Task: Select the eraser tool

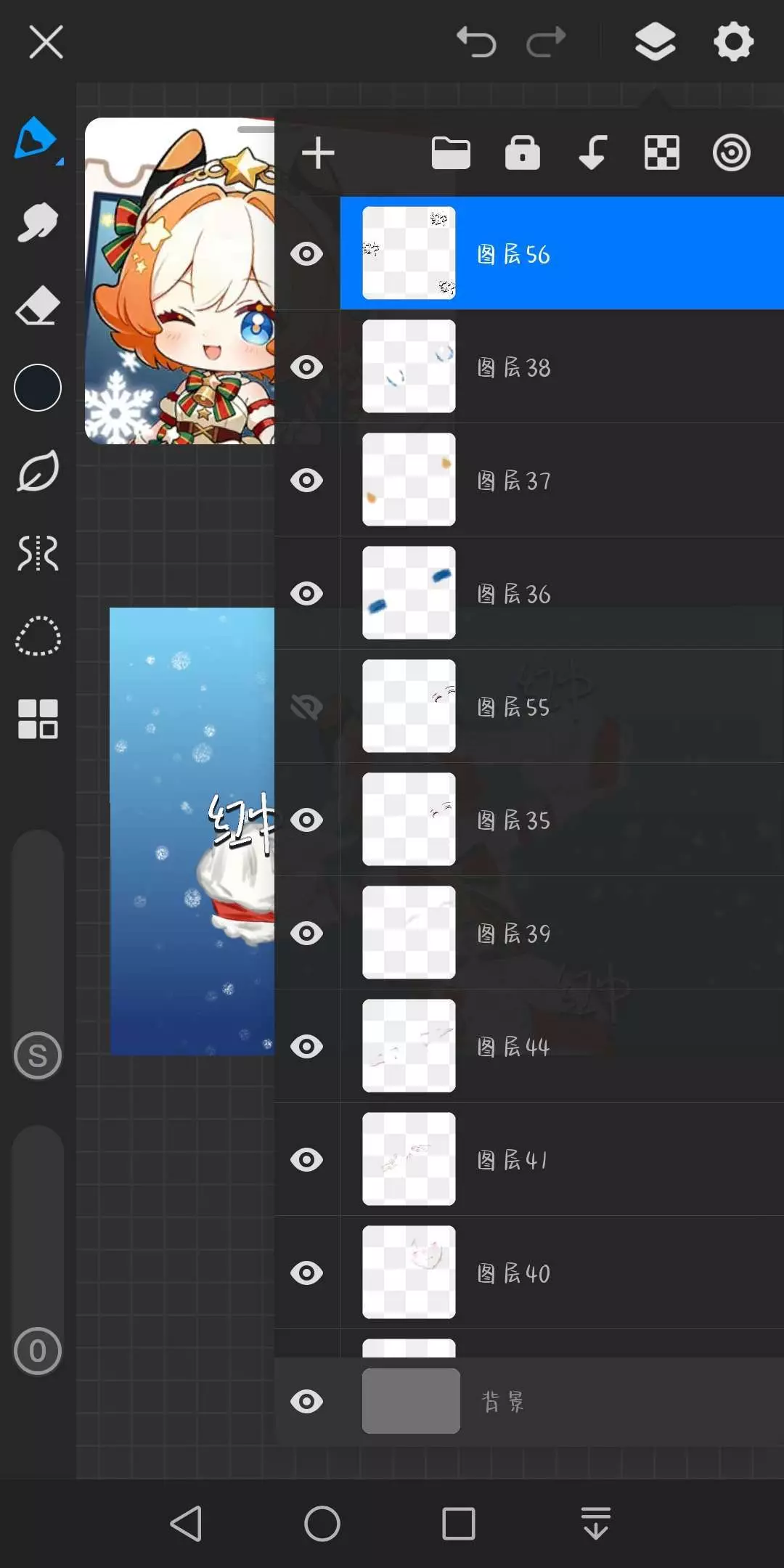Action: pos(37,305)
